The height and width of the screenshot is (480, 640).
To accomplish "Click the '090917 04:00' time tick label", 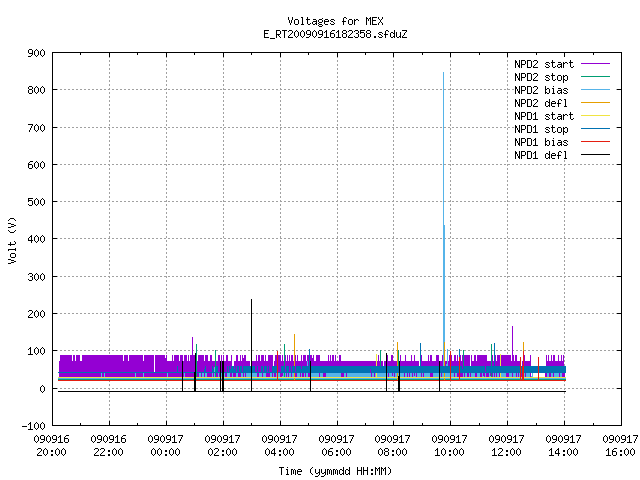I will (279, 446).
